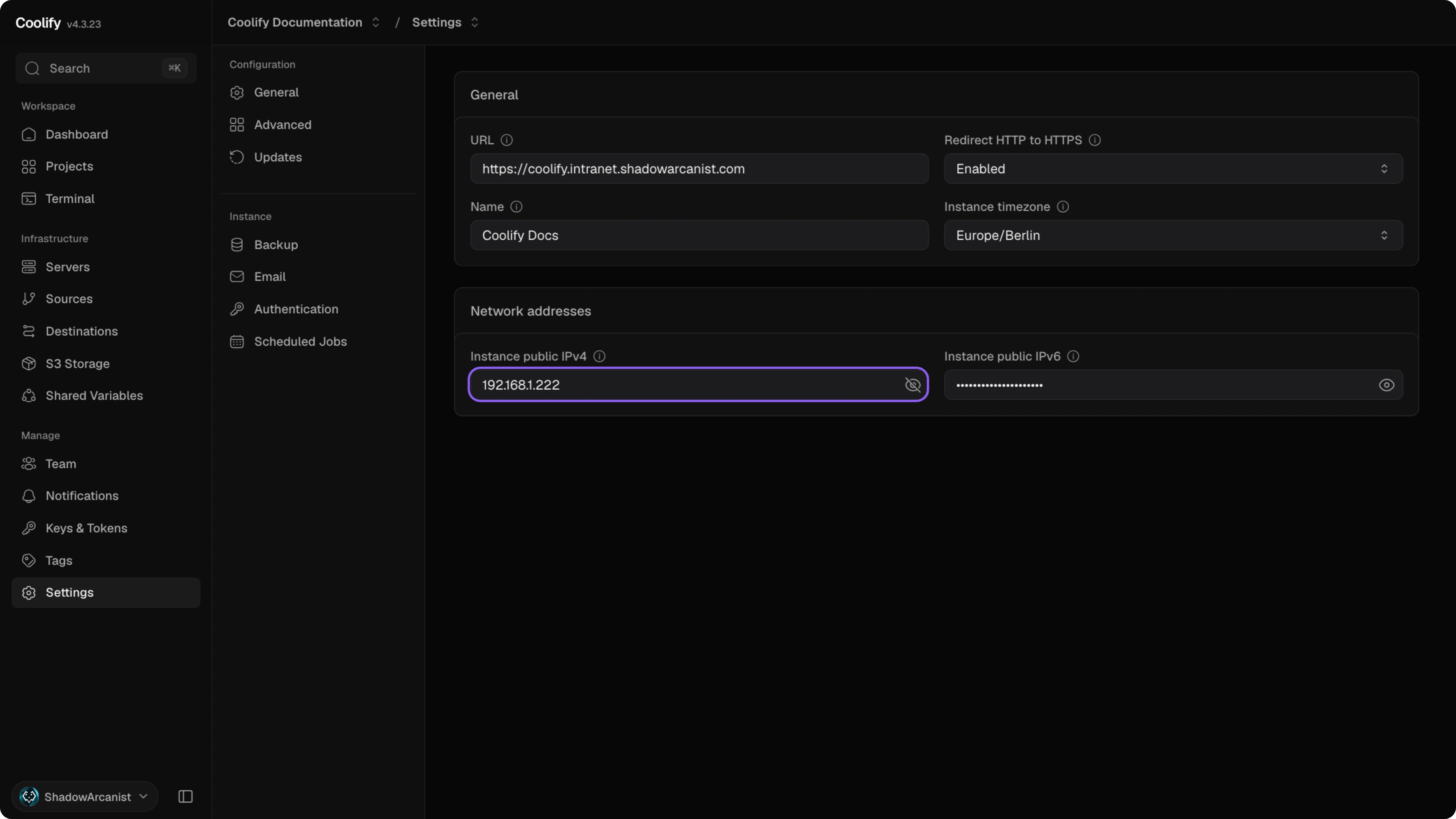Click the Scheduled Jobs calendar icon
The width and height of the screenshot is (1456, 819).
237,341
